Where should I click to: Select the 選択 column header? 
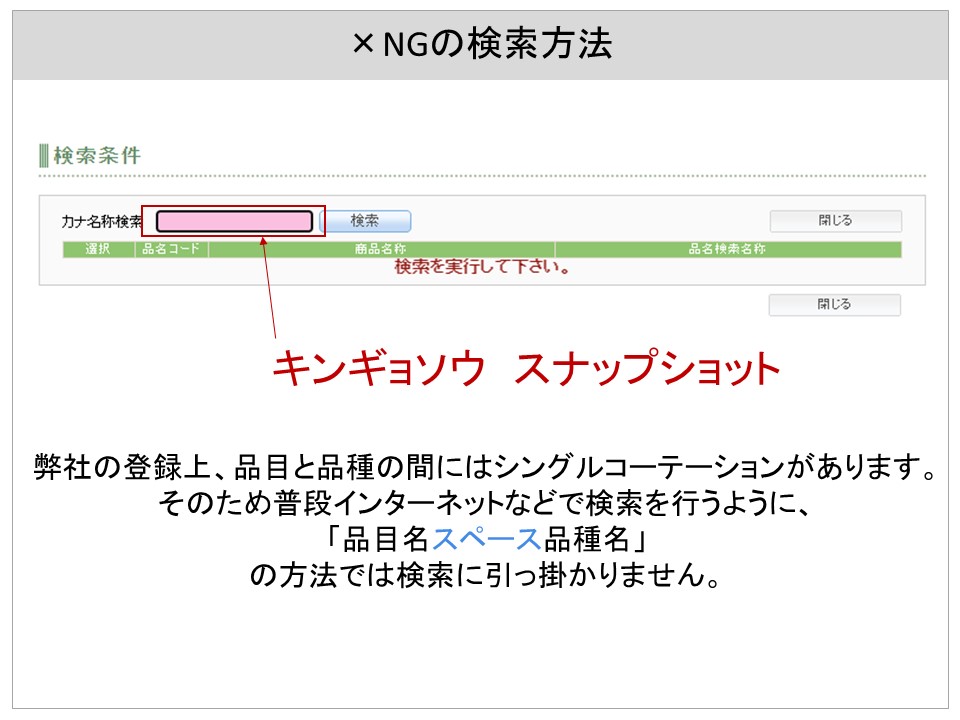[98, 249]
